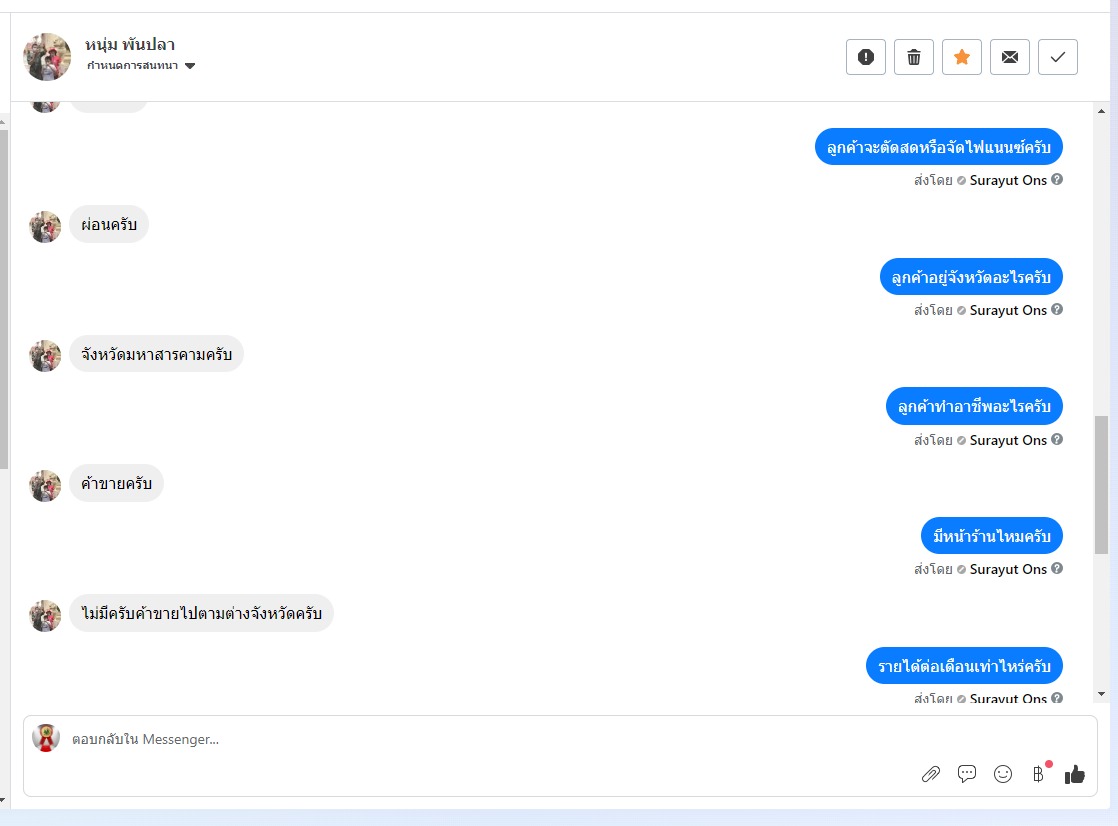Screen dimensions: 1118x826
Task: Open the contact name หนุ่ม พันปลา in the header
Action: point(130,44)
